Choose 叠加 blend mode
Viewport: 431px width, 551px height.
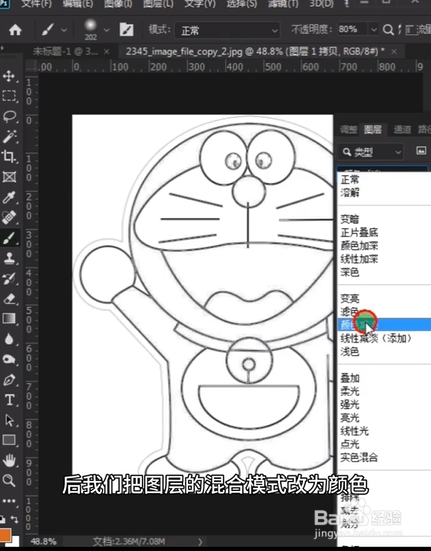[x=384, y=378]
